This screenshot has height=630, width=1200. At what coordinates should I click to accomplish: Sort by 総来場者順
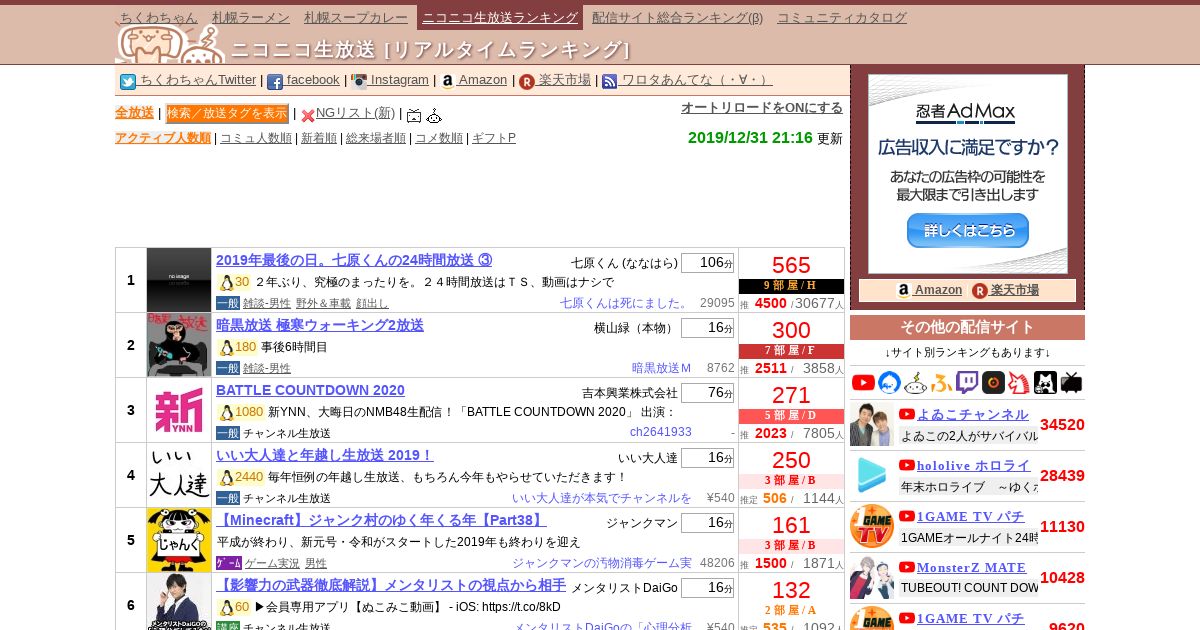(376, 138)
